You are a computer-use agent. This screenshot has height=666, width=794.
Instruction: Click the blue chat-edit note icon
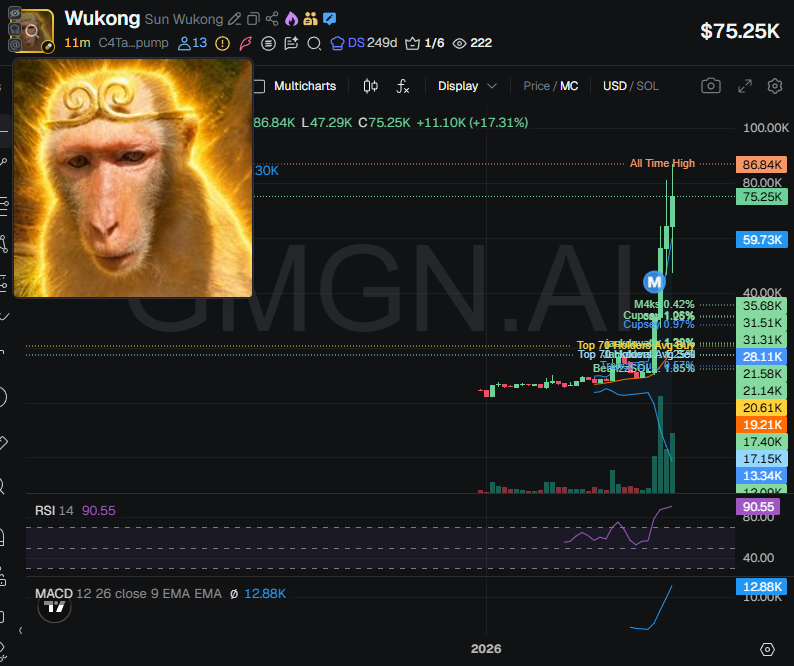[329, 19]
